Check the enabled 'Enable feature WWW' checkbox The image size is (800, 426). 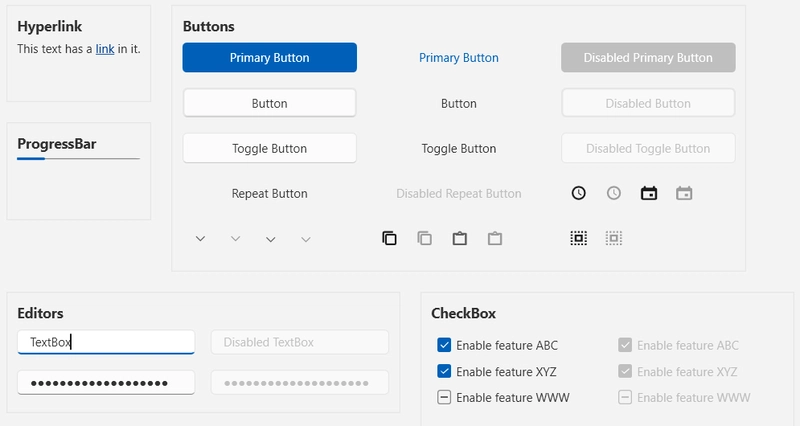(x=444, y=397)
